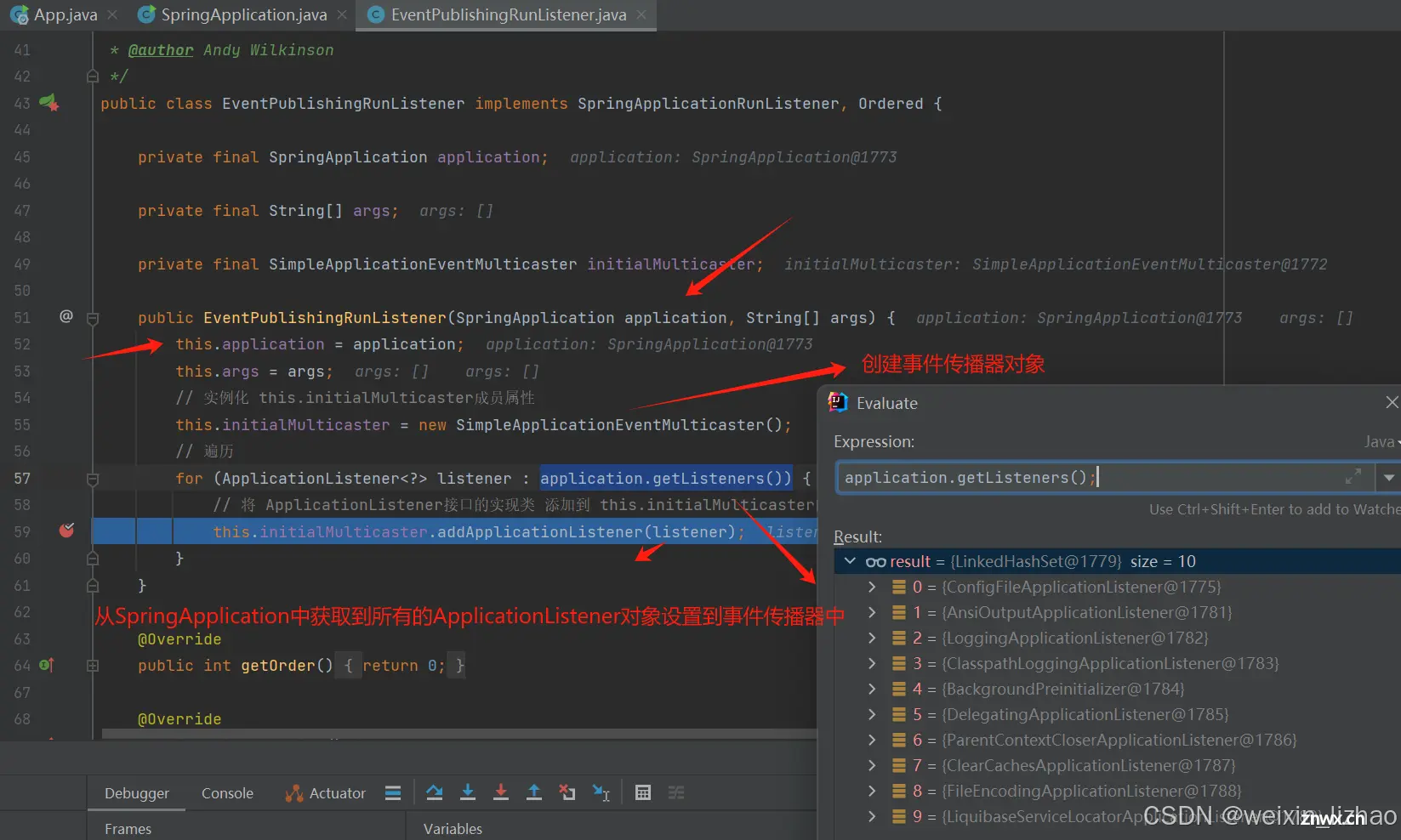The width and height of the screenshot is (1401, 840).
Task: Click the run gutter icon at line 43
Action: coord(49,103)
